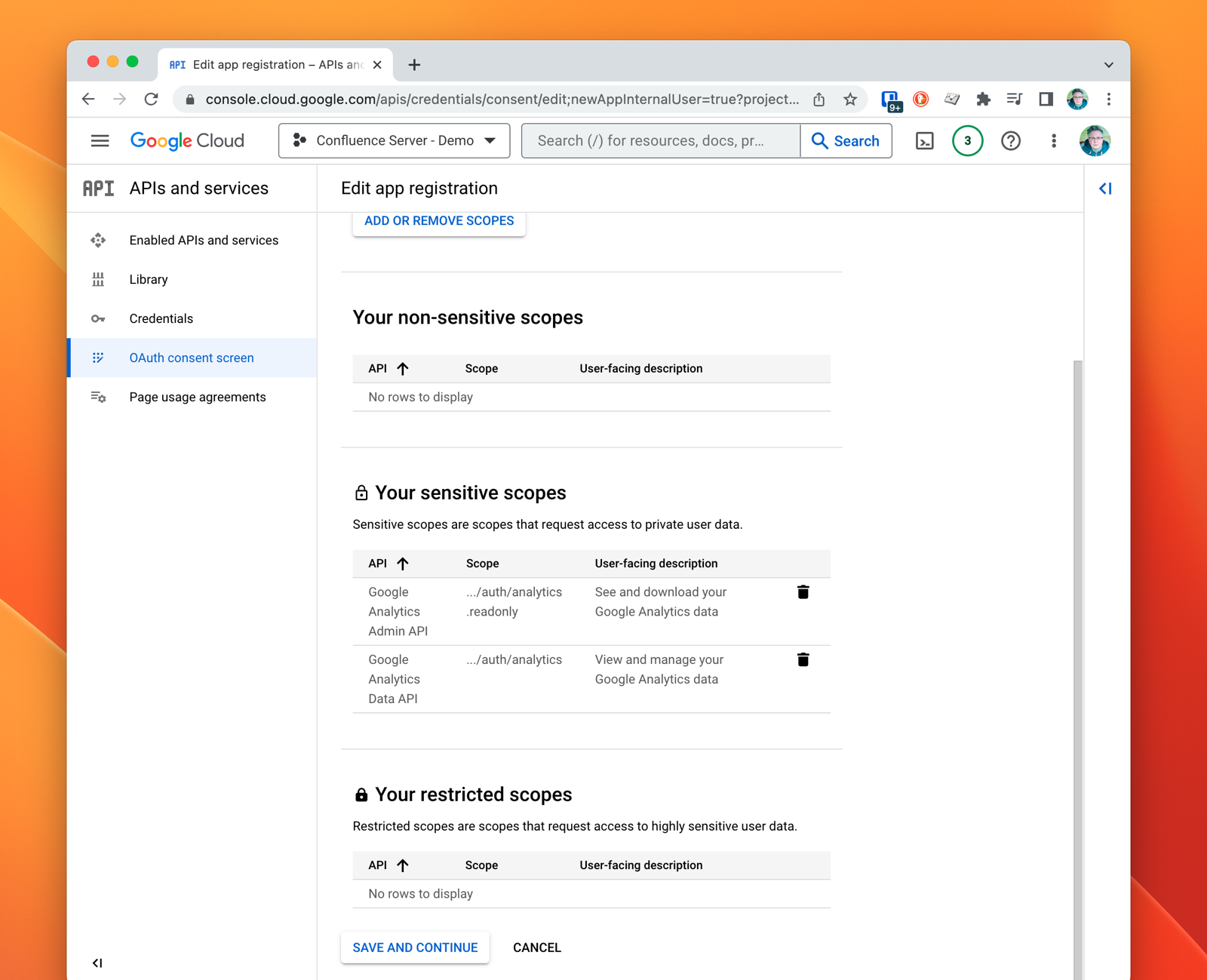Open the Cloud Shell terminal
Screen dimensions: 1207x980
(x=924, y=141)
